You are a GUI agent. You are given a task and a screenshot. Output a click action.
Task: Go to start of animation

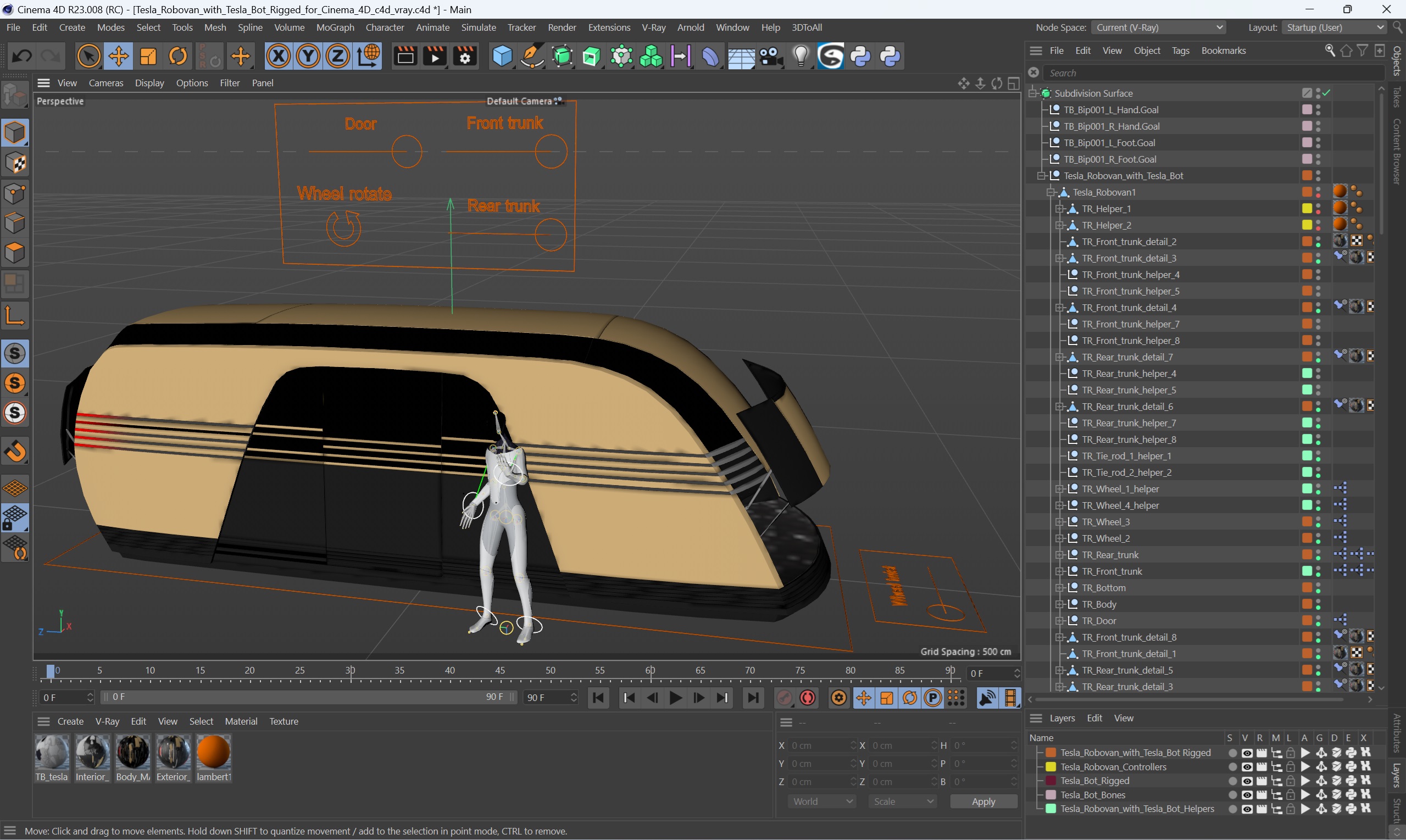coord(598,698)
